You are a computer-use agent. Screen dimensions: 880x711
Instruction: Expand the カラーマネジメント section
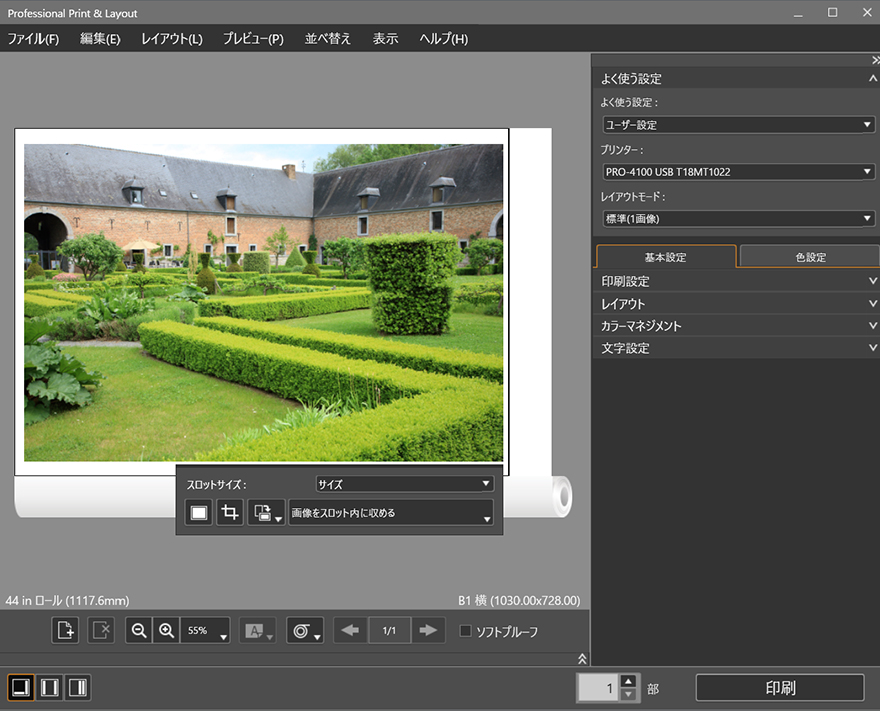[x=736, y=326]
